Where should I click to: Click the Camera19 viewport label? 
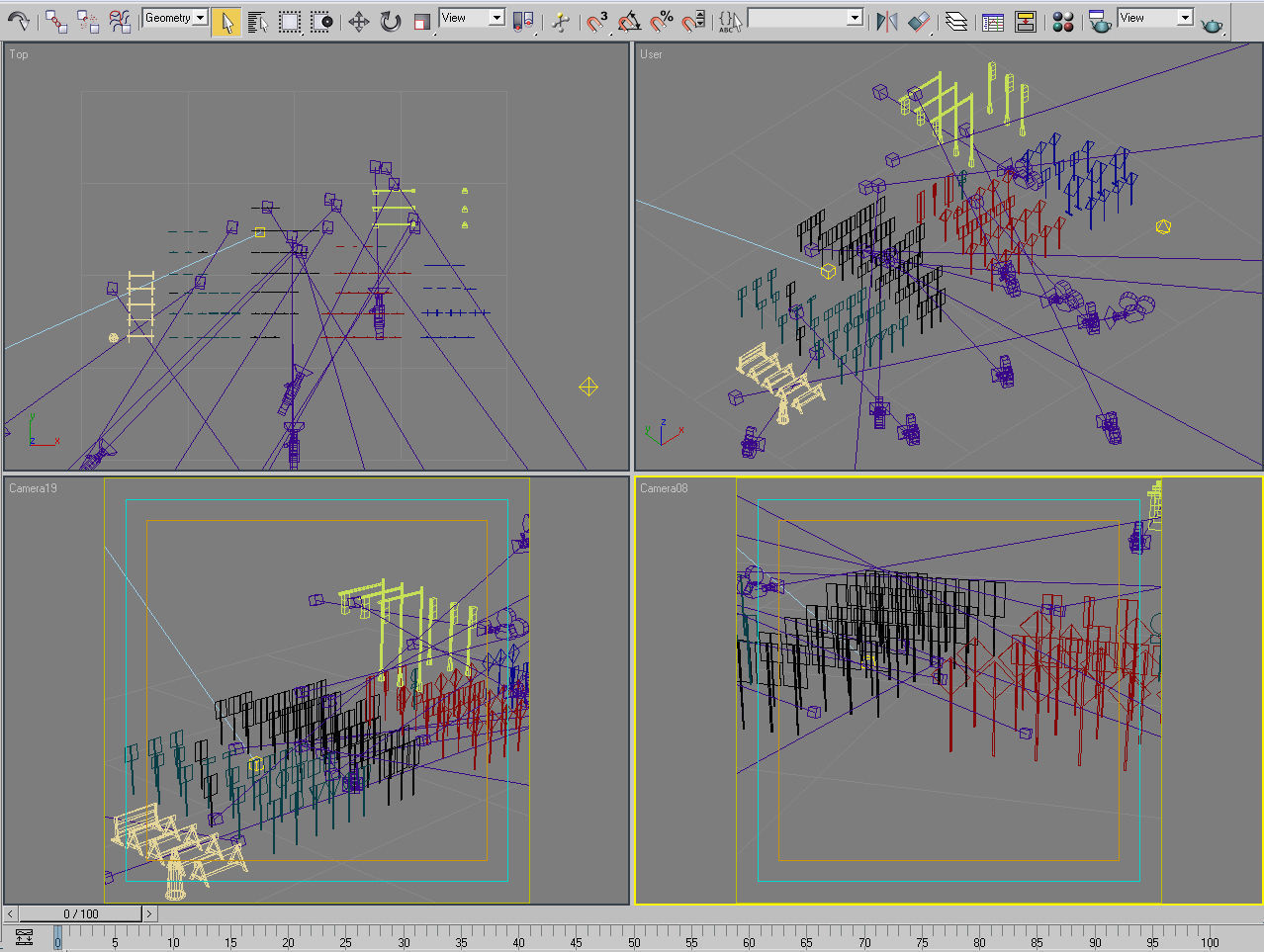coord(33,488)
